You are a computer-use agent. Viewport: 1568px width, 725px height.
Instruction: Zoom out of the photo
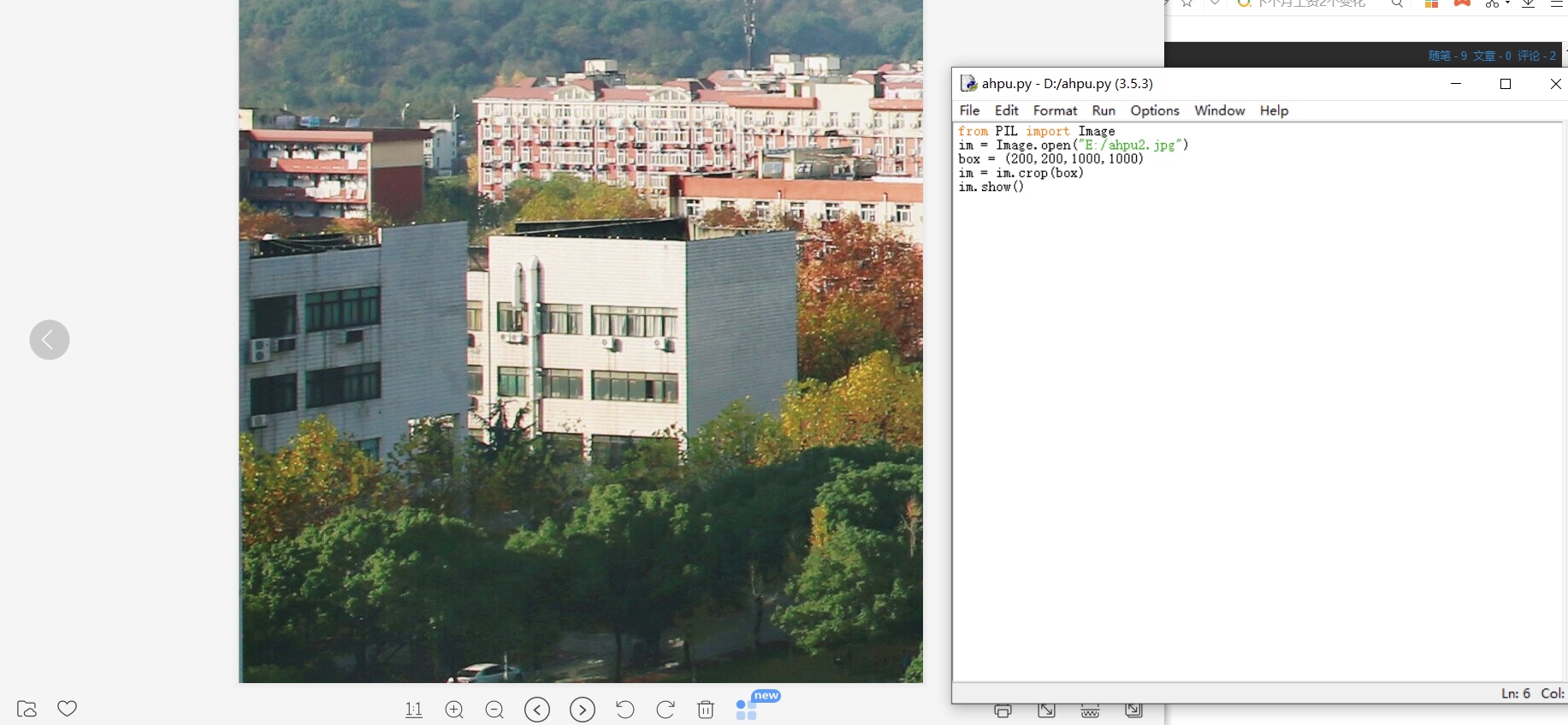(494, 710)
